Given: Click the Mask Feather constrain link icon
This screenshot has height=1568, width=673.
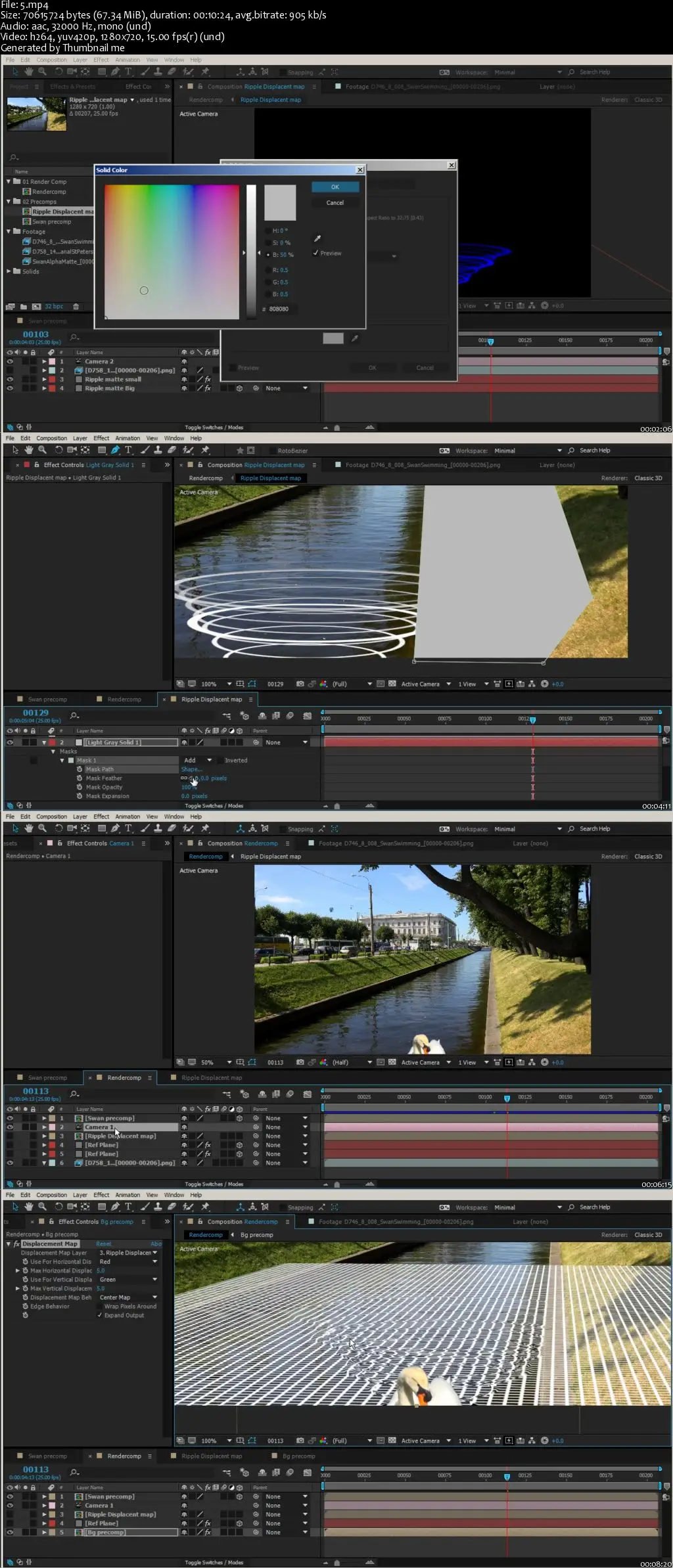Looking at the screenshot, I should coord(184,778).
